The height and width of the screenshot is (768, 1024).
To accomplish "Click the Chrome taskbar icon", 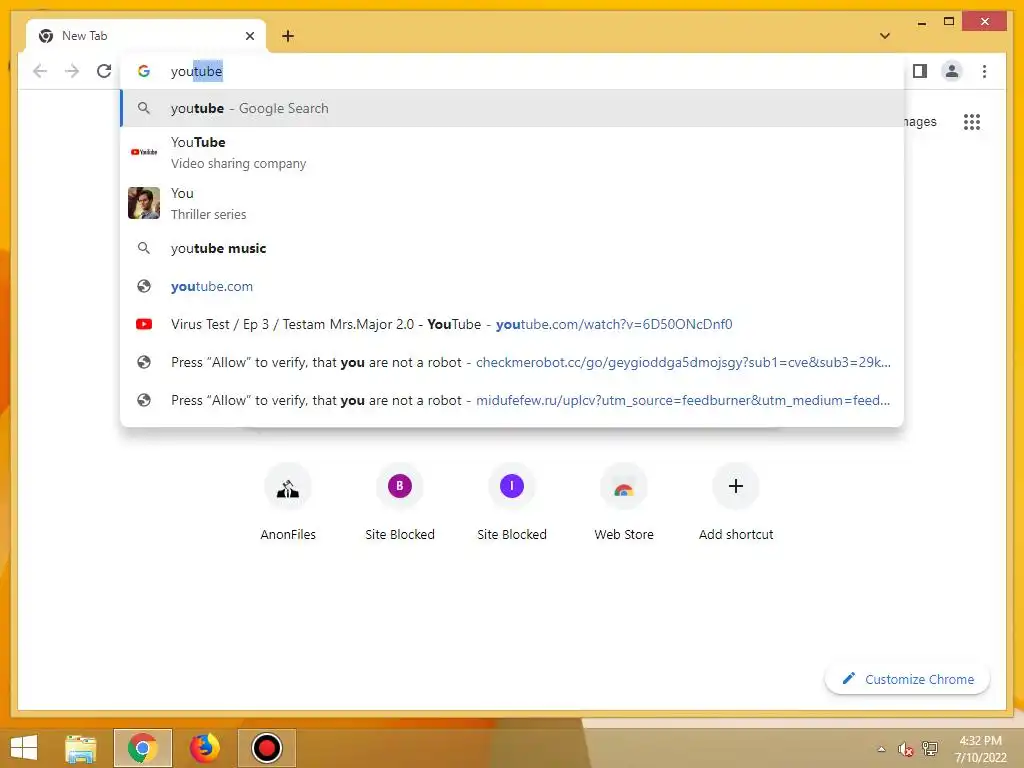I will pyautogui.click(x=142, y=748).
